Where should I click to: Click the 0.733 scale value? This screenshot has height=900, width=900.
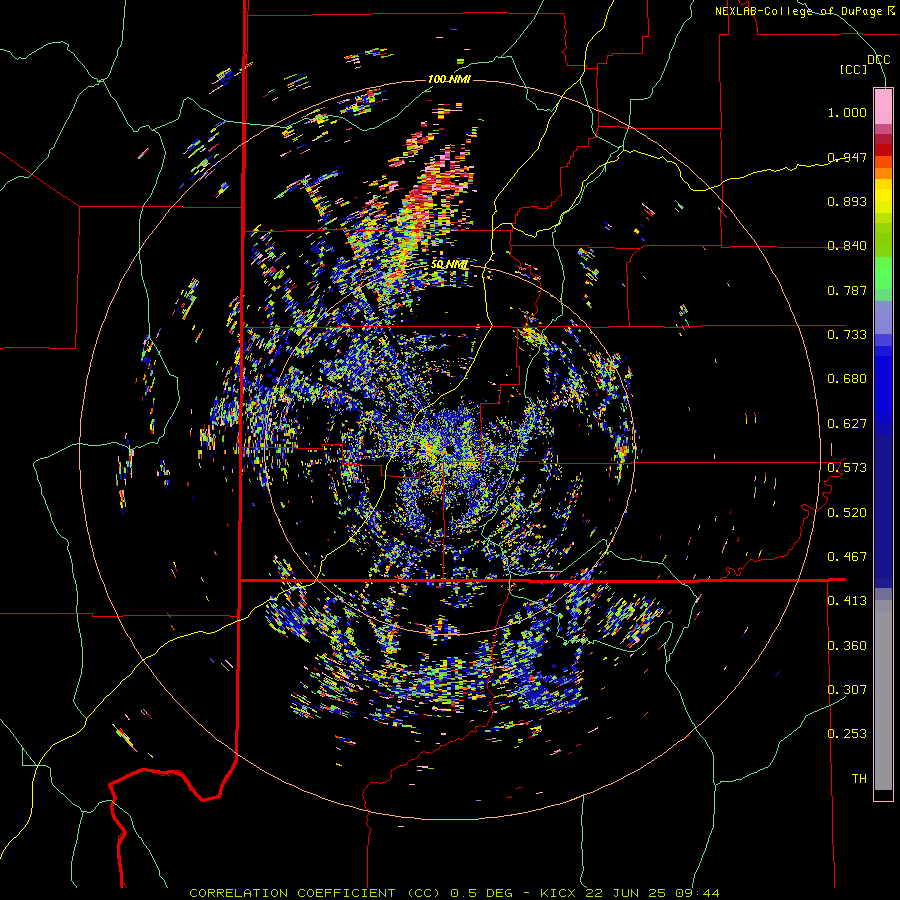point(847,335)
